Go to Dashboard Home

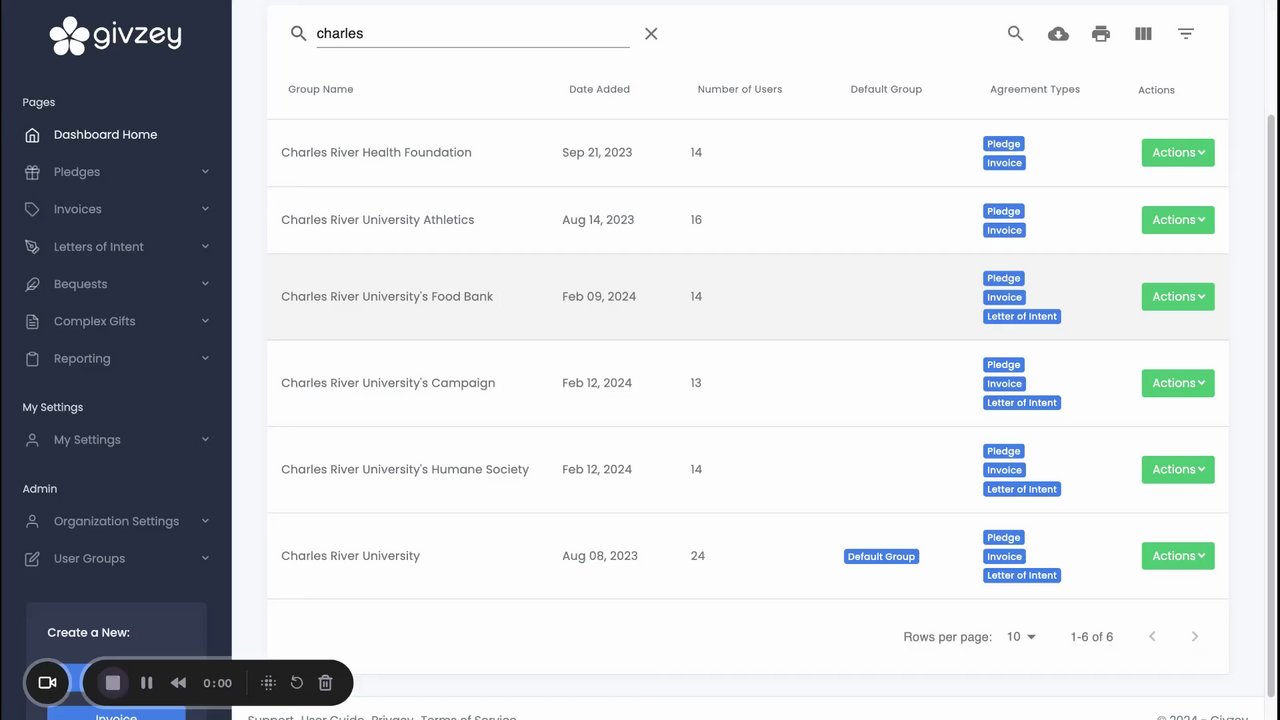[105, 135]
